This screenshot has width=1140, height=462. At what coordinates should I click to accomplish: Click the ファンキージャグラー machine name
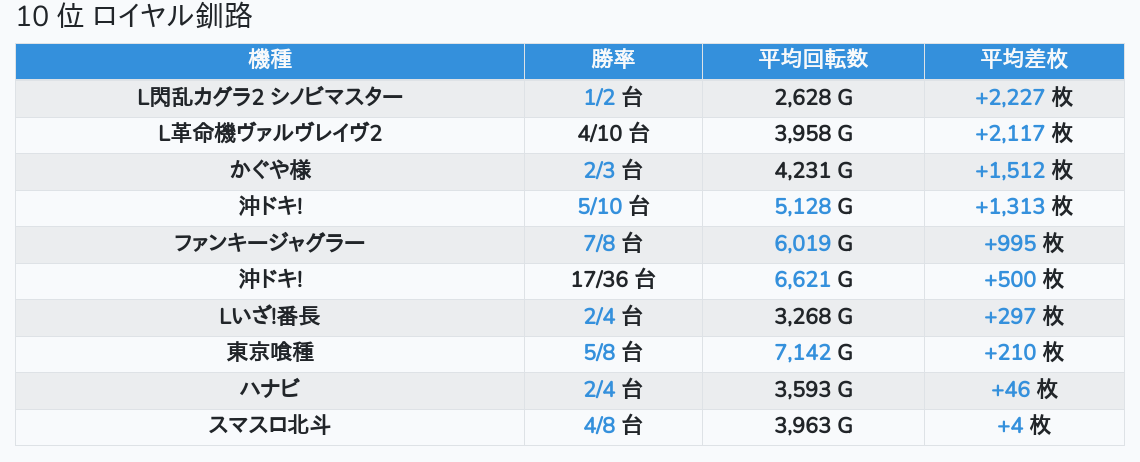click(270, 243)
